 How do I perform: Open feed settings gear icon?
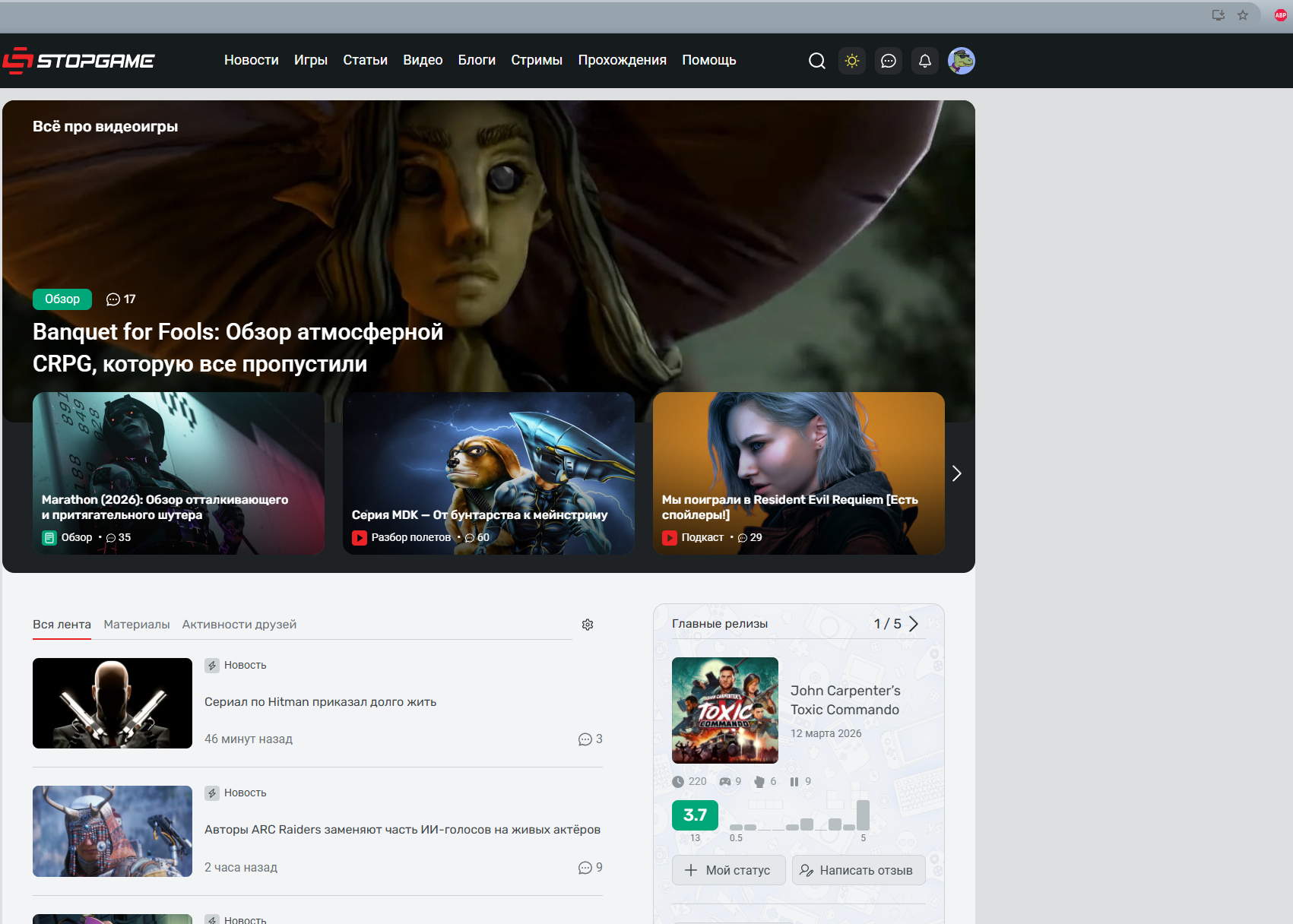pos(588,625)
